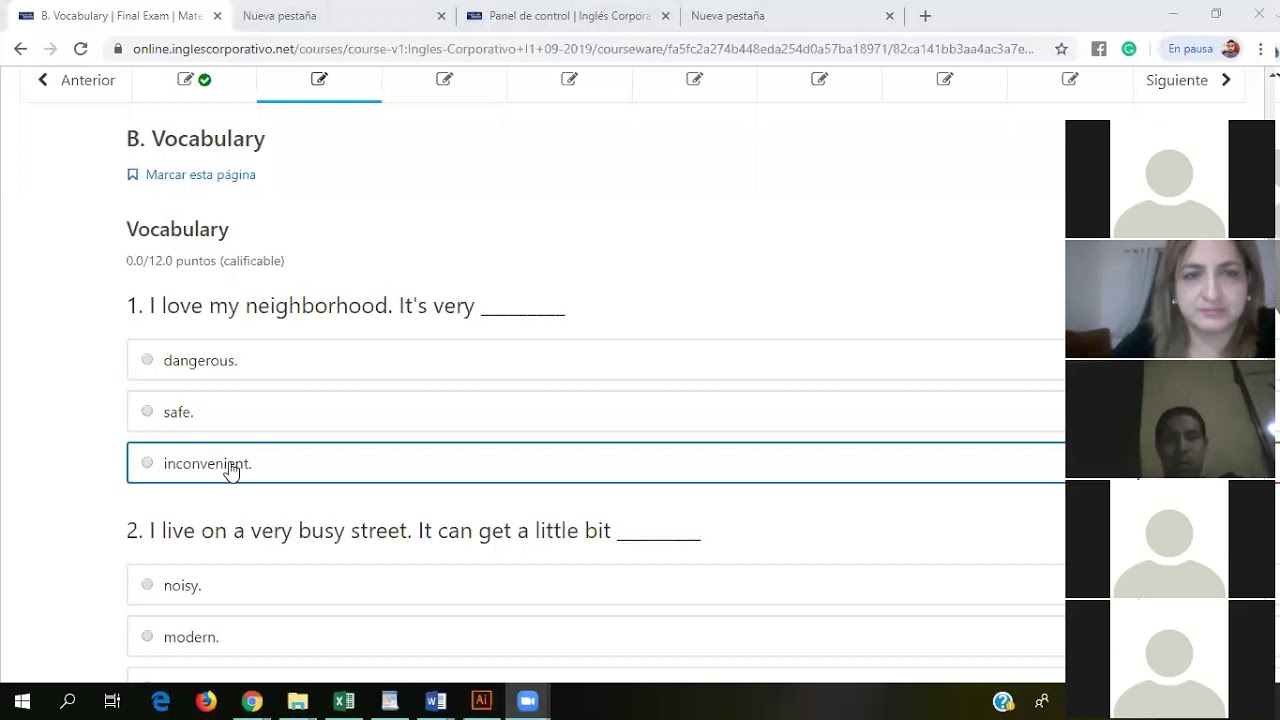Screen dimensions: 1280x720
Task: Close the 'Panel de control' tab
Action: pyautogui.click(x=665, y=16)
